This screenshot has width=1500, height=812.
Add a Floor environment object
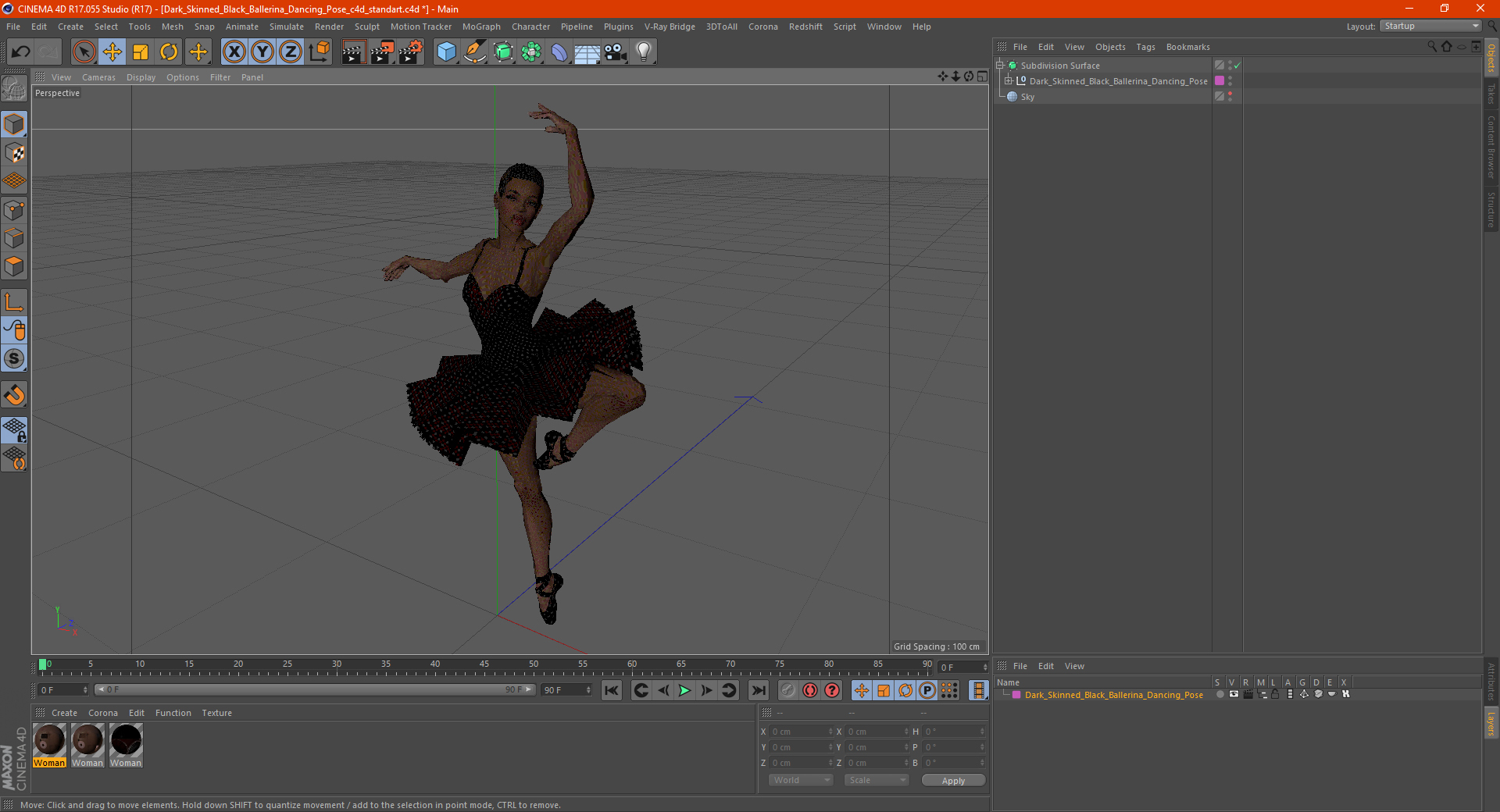point(587,52)
